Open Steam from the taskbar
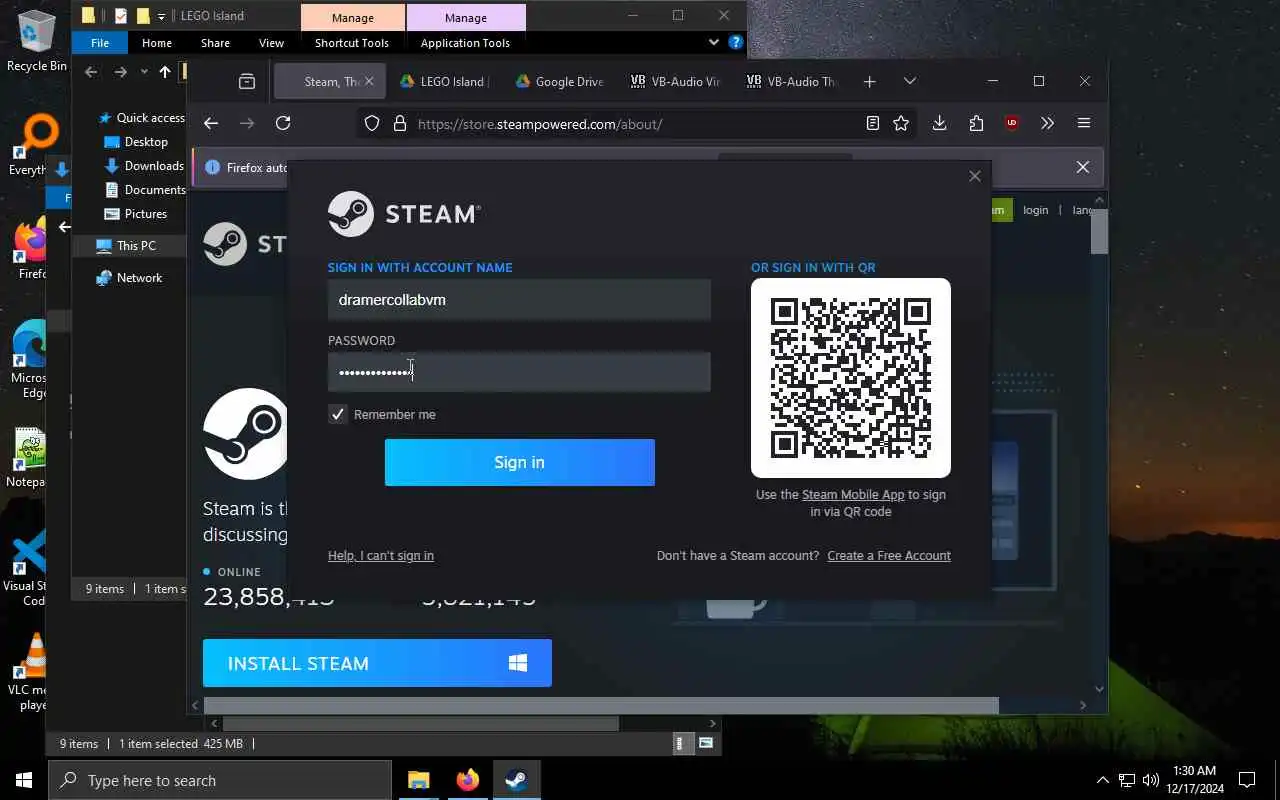 [516, 780]
